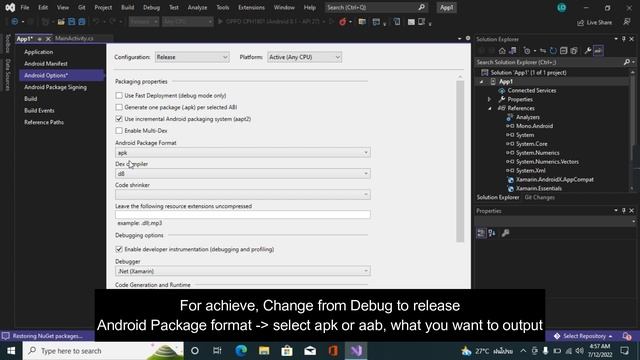
Task: Click the notifications bell in status bar
Action: 627,336
